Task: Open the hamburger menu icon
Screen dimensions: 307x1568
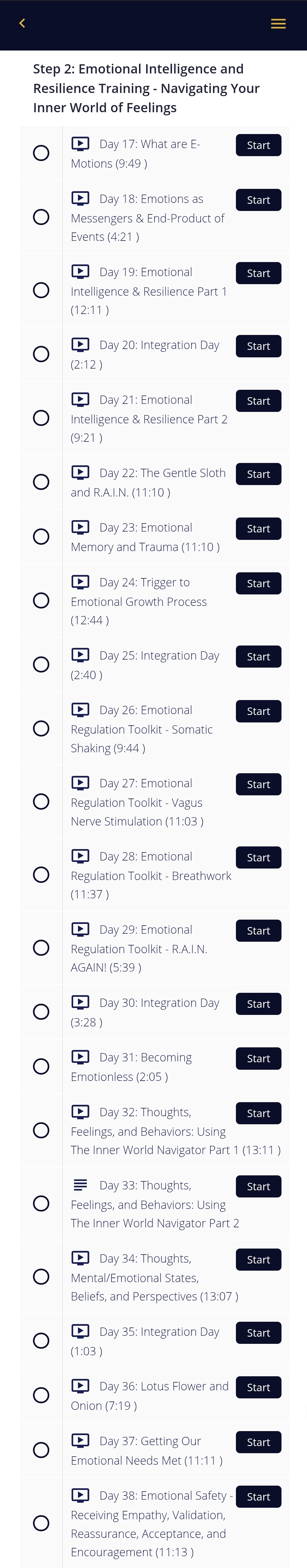Action: coord(278,24)
